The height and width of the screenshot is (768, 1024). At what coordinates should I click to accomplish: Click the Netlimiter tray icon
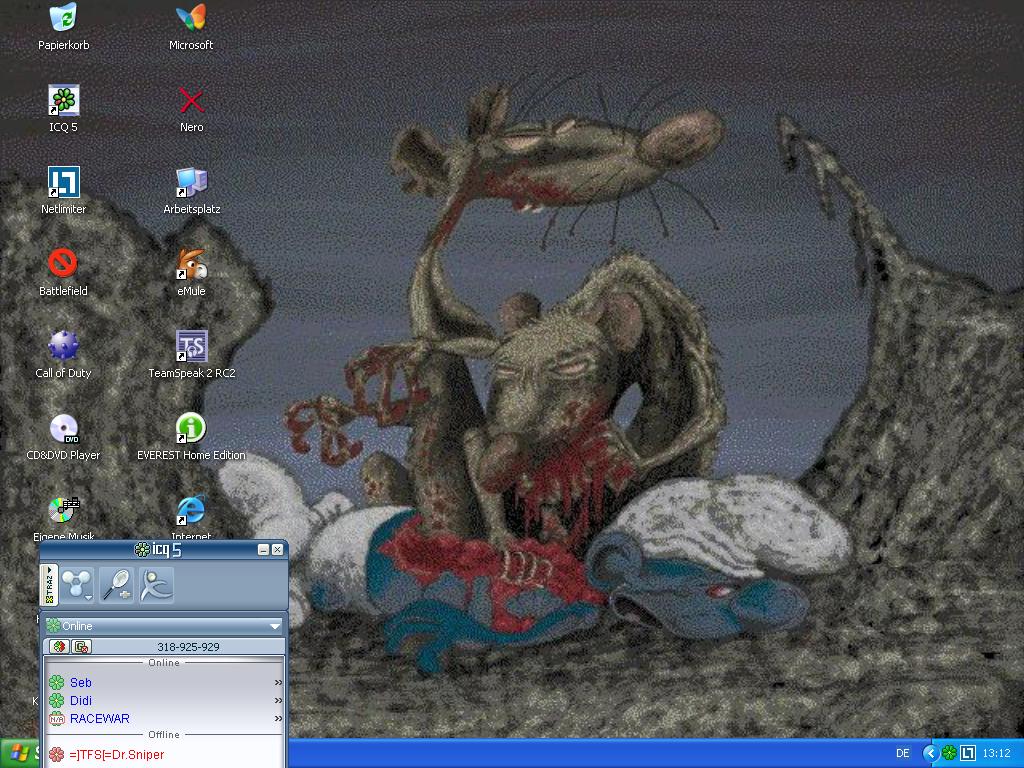[x=967, y=754]
